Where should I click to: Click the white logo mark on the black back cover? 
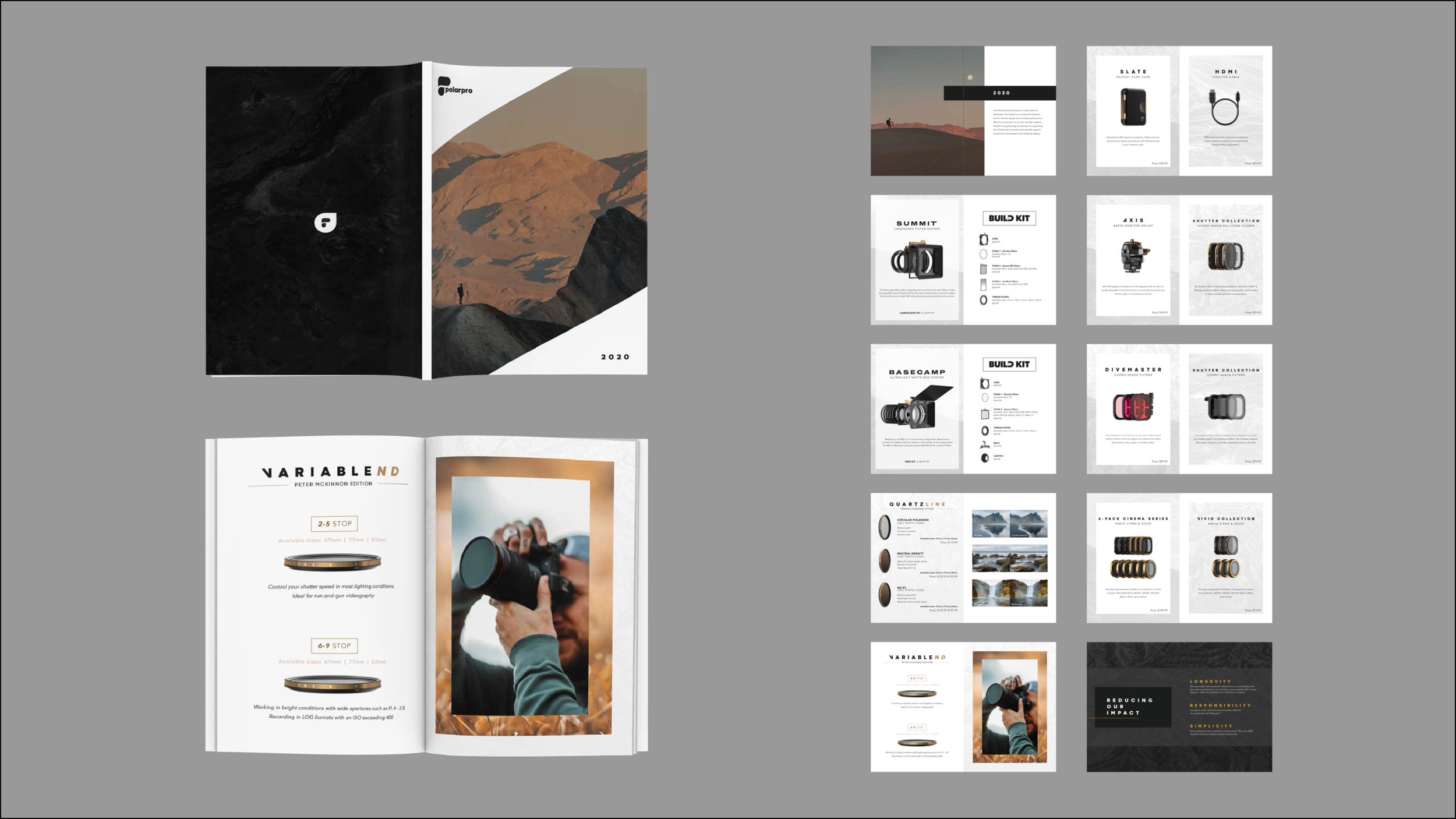tap(326, 223)
